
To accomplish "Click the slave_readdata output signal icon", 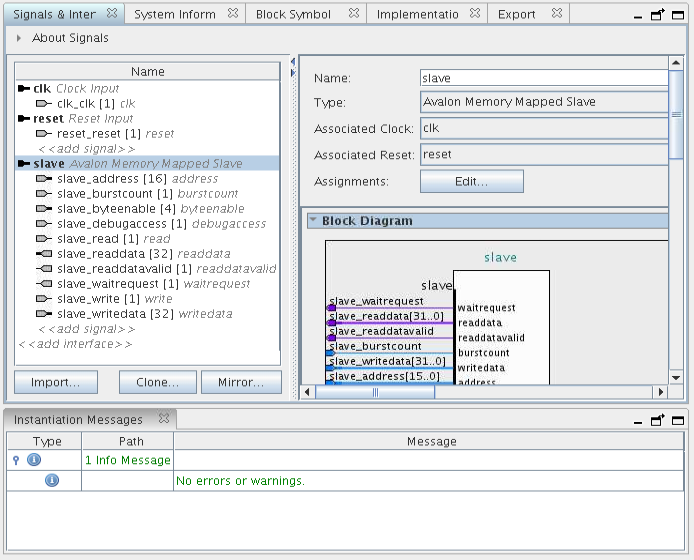I will [44, 254].
